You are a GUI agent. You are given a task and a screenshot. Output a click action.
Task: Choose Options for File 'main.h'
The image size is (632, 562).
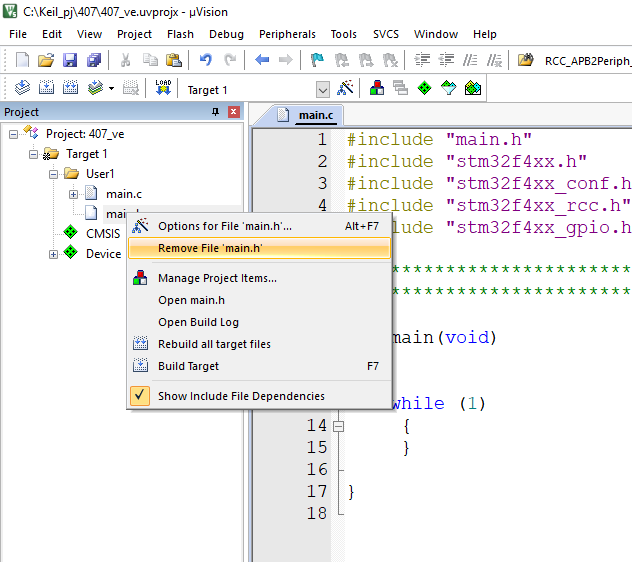click(259, 226)
